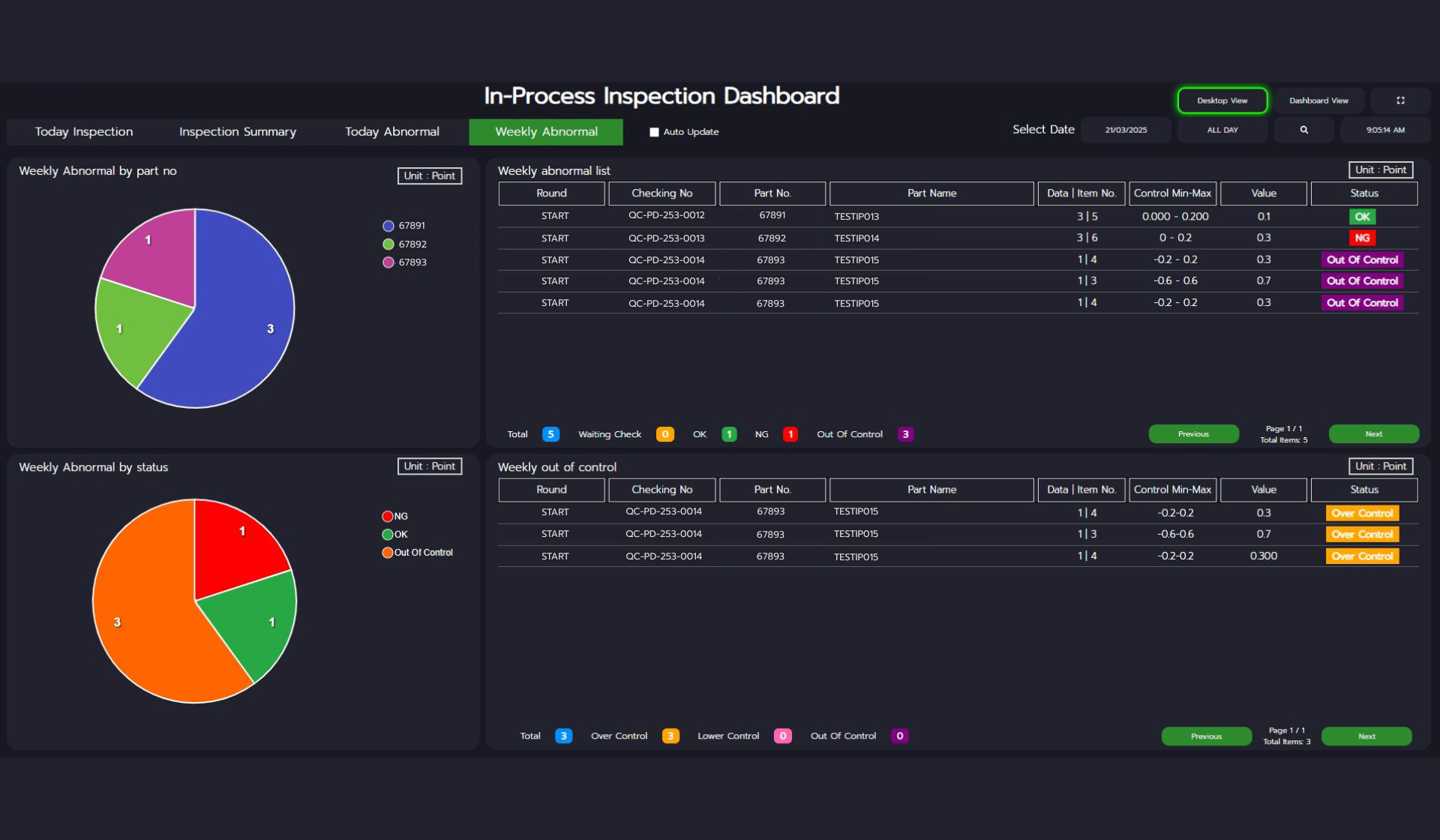This screenshot has height=840, width=1440.
Task: Click the green OK status legend marker
Action: tap(388, 535)
